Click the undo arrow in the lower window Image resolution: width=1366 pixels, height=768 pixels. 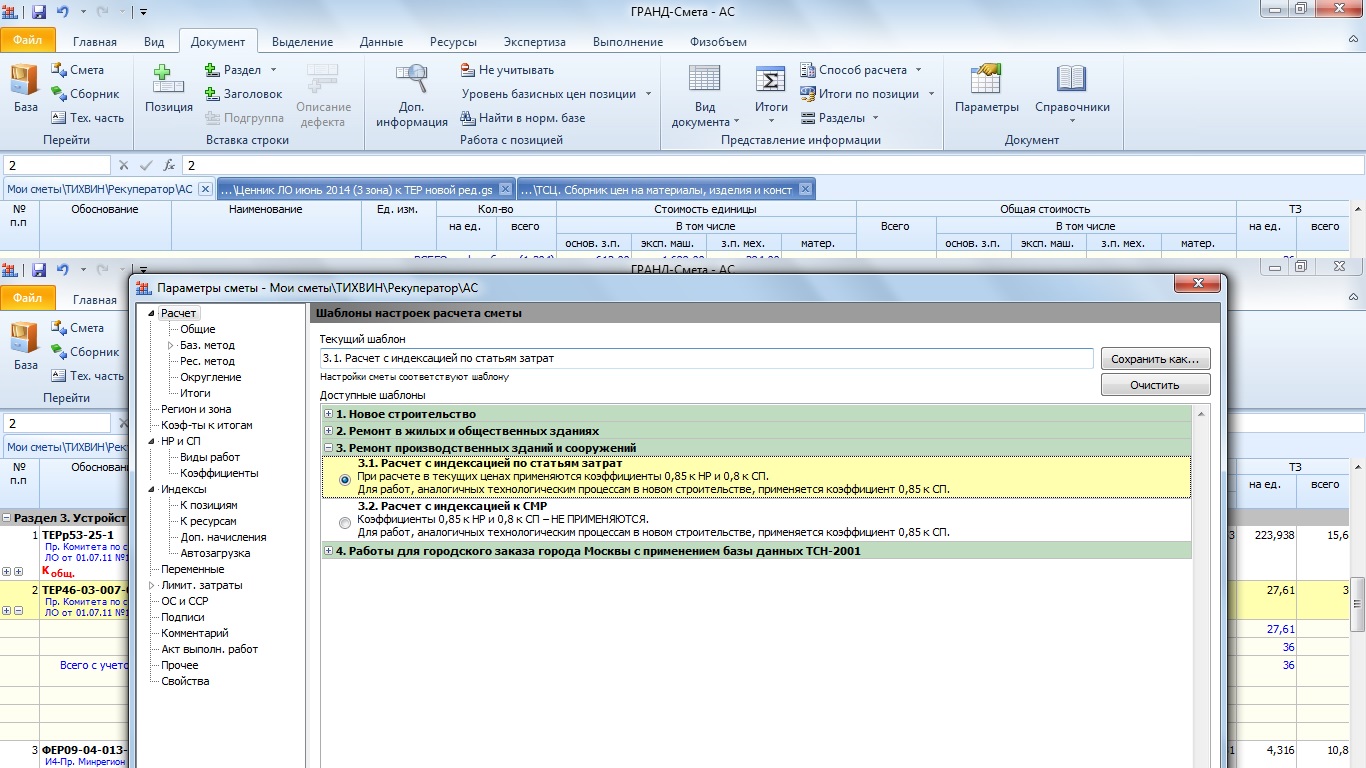coord(64,270)
